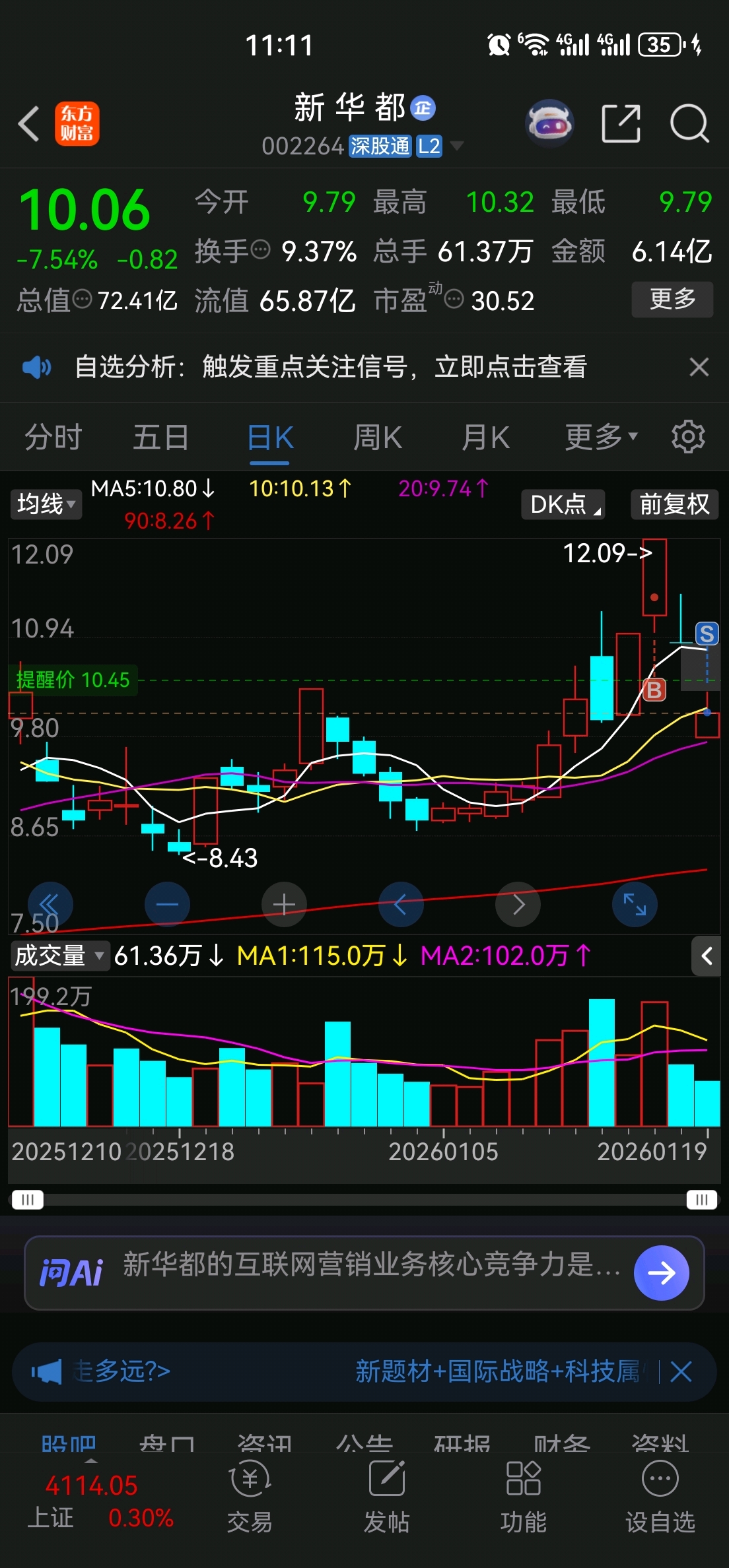729x1568 pixels.
Task: Expand the stock code dropdown arrow
Action: point(456,146)
